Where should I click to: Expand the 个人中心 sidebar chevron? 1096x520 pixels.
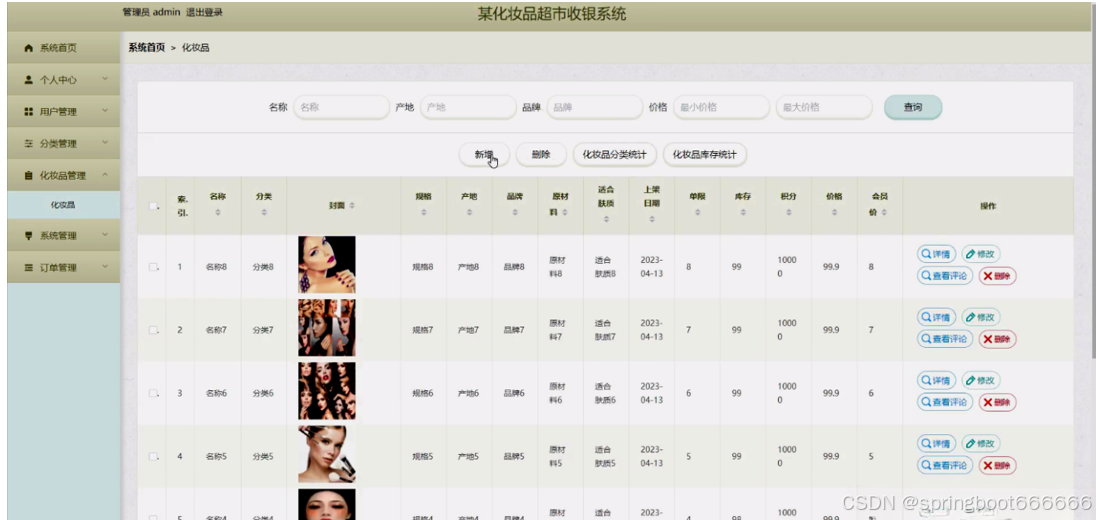tap(105, 79)
